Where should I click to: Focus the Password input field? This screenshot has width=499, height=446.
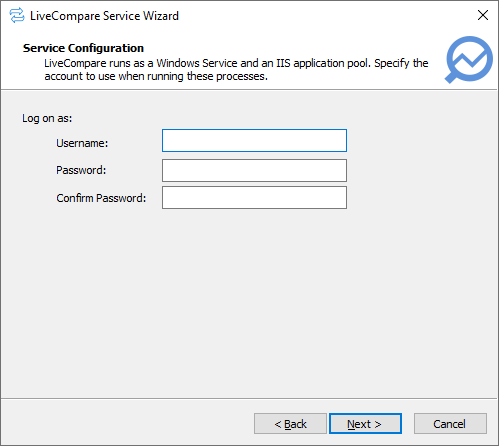(254, 170)
